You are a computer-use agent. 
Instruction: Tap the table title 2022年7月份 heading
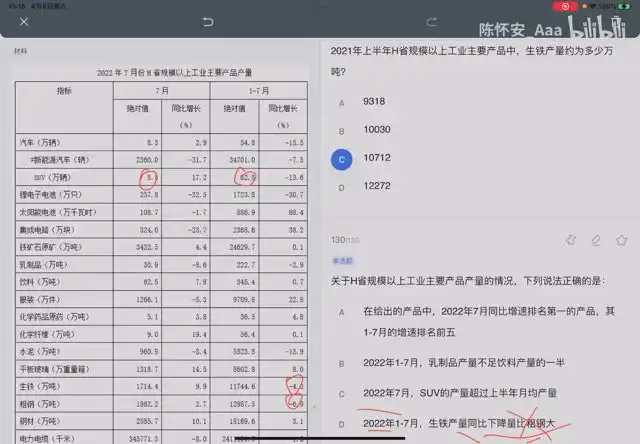coord(165,73)
